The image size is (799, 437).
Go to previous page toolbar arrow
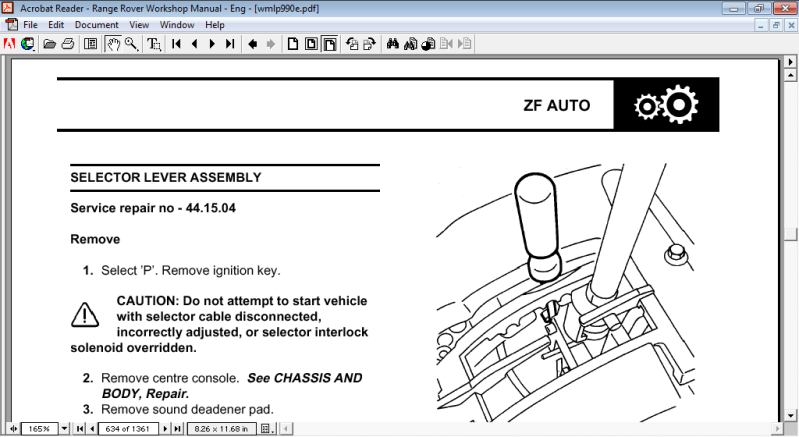(x=194, y=44)
